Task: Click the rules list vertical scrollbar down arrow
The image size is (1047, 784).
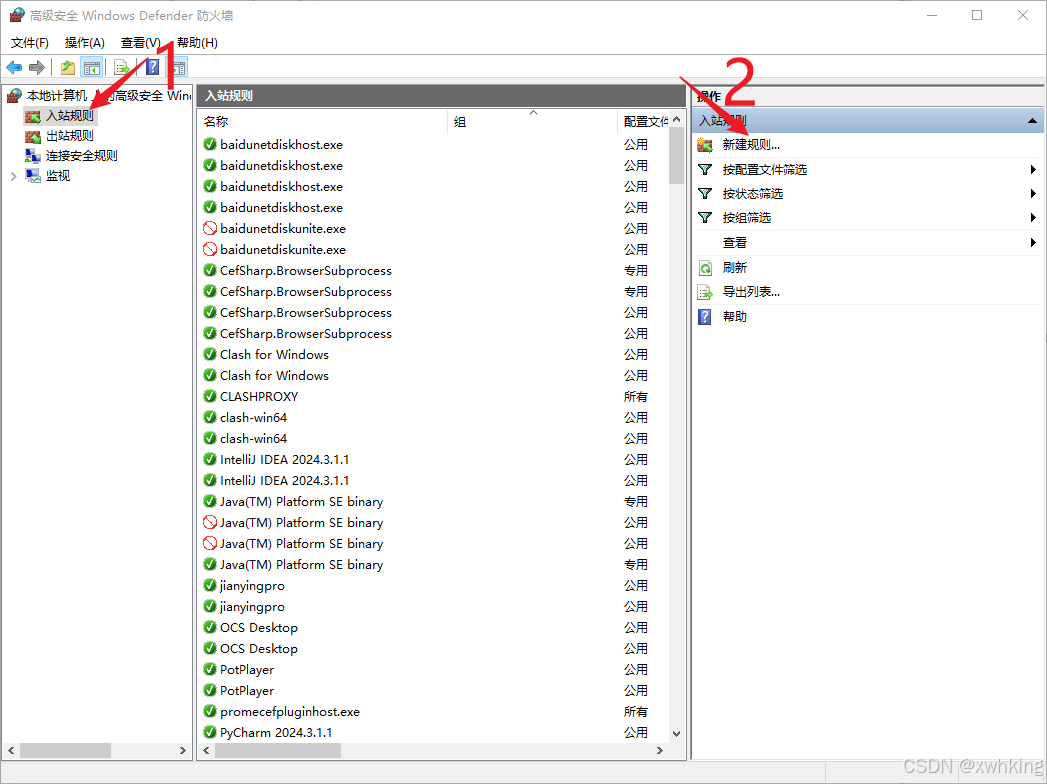Action: 676,733
